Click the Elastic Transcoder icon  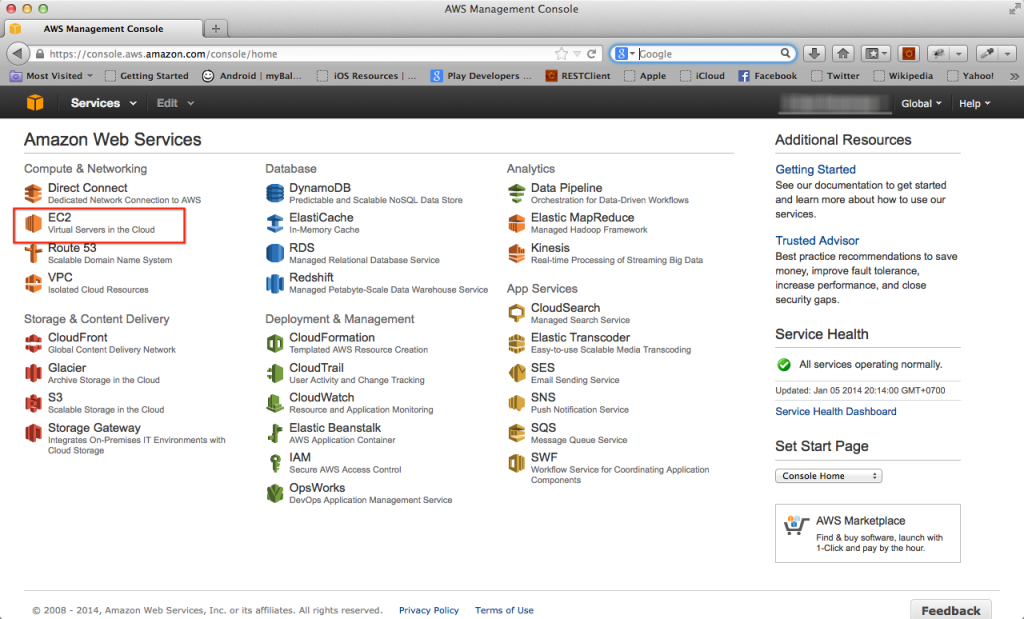point(517,343)
